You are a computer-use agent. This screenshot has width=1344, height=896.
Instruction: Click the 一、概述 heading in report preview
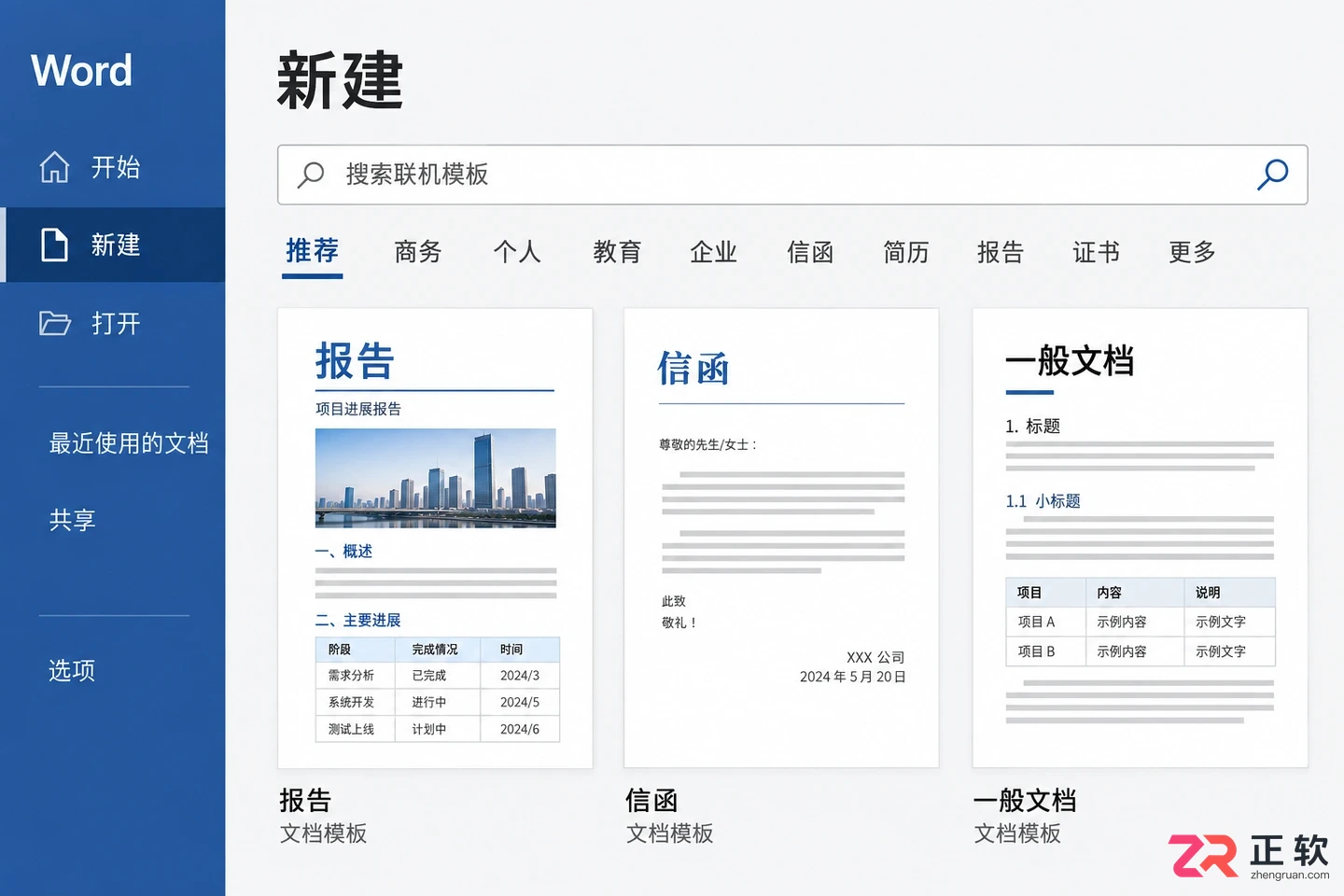[x=343, y=552]
